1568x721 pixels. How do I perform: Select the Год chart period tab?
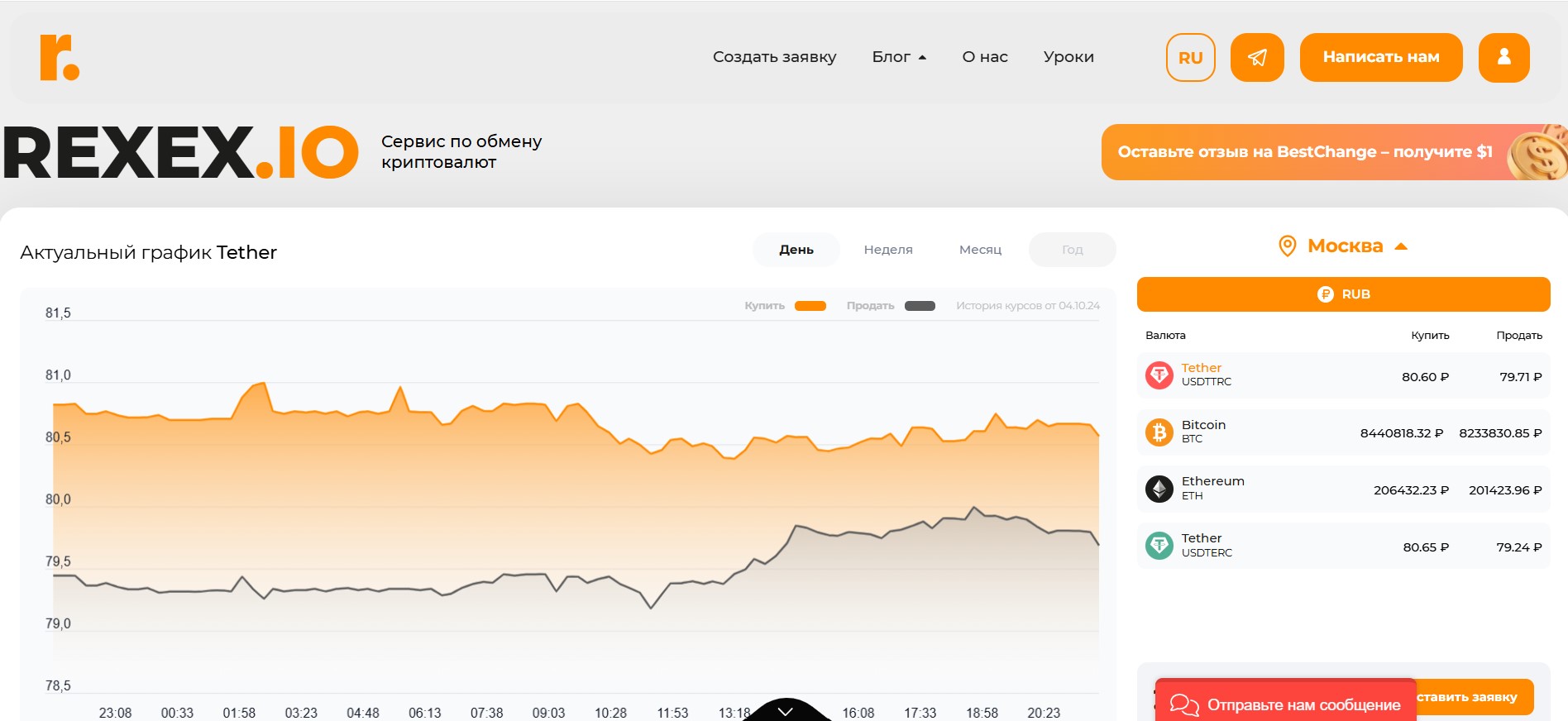(1073, 250)
